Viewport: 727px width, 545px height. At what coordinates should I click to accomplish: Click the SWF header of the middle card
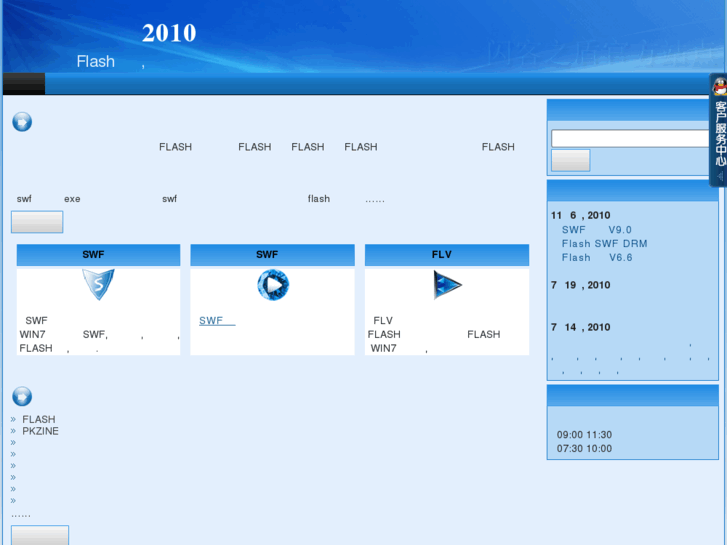pos(273,255)
